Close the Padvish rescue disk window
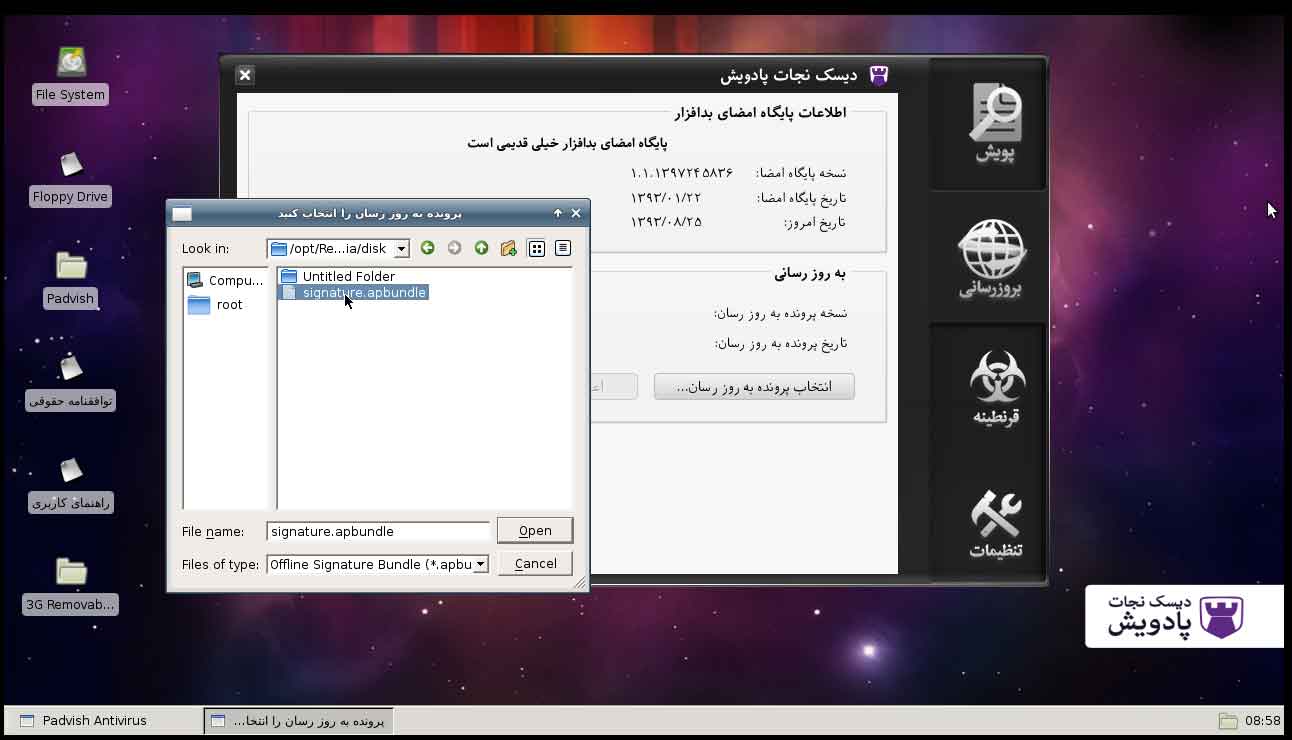The height and width of the screenshot is (740, 1292). [245, 75]
